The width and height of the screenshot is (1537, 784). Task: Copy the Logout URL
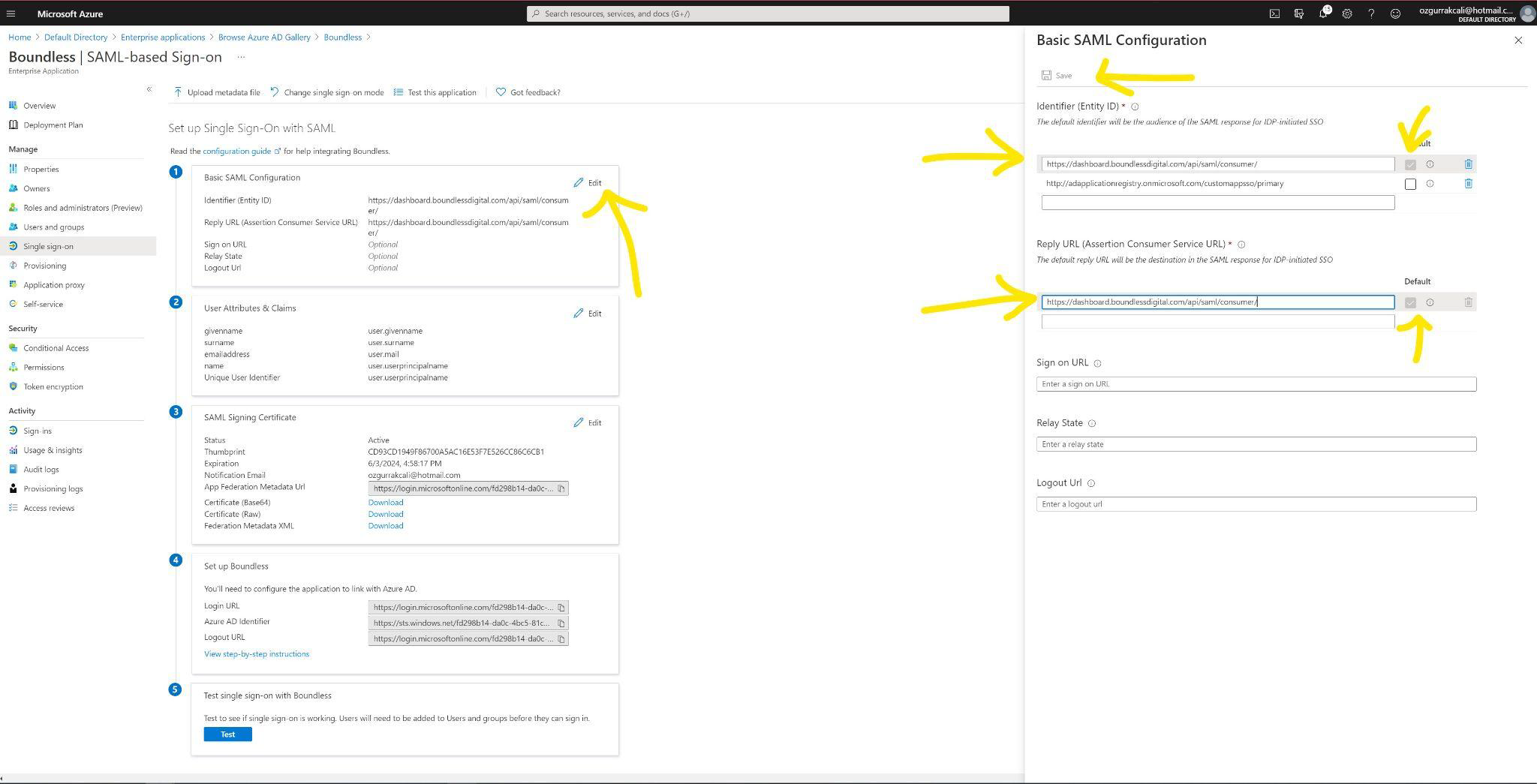561,639
